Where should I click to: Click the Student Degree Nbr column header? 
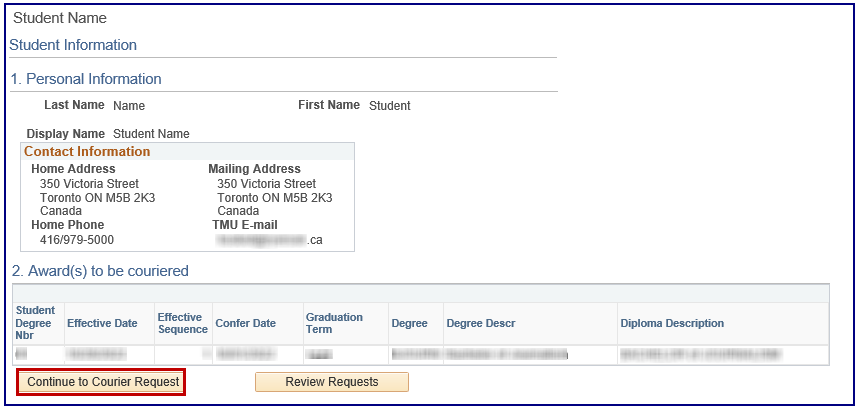35,323
